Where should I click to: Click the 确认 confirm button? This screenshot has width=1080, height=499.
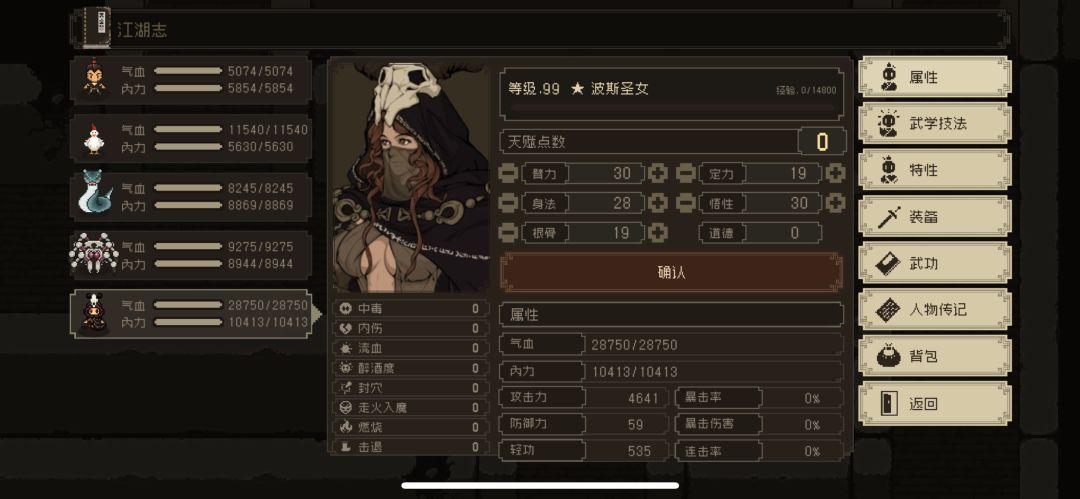[671, 272]
